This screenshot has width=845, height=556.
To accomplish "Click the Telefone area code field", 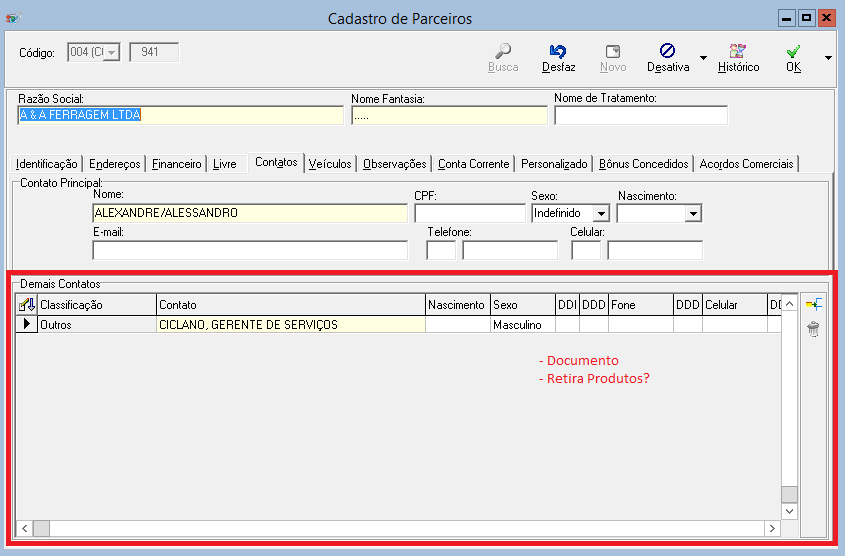I will point(441,251).
